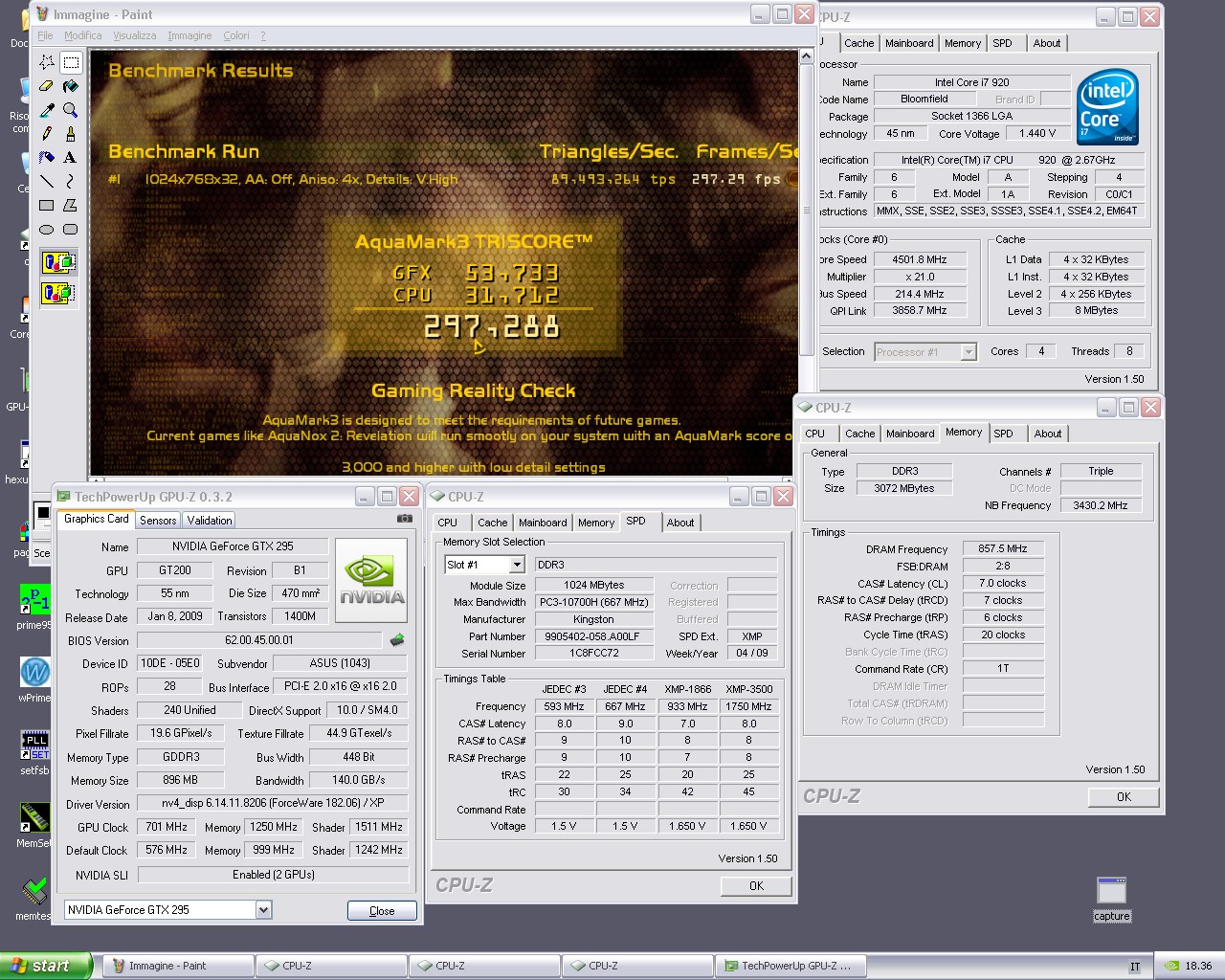Choose the Brush tool in Paint
1225x980 pixels.
tap(71, 134)
